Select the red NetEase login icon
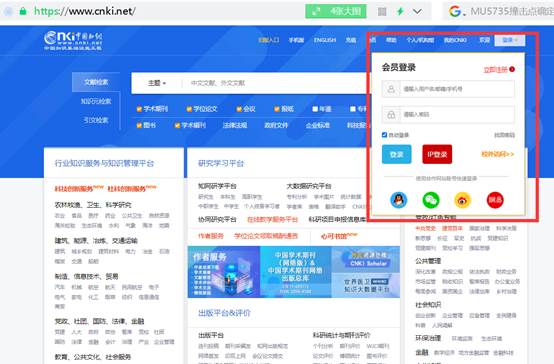 pyautogui.click(x=495, y=200)
